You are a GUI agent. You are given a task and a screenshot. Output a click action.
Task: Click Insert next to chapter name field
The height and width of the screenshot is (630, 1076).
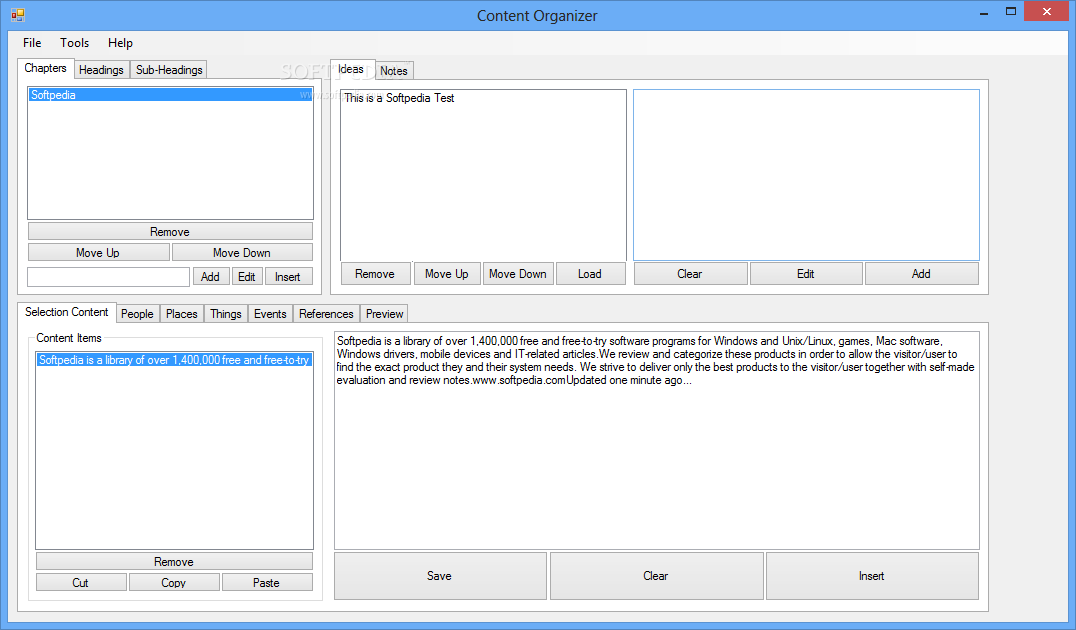coord(288,277)
